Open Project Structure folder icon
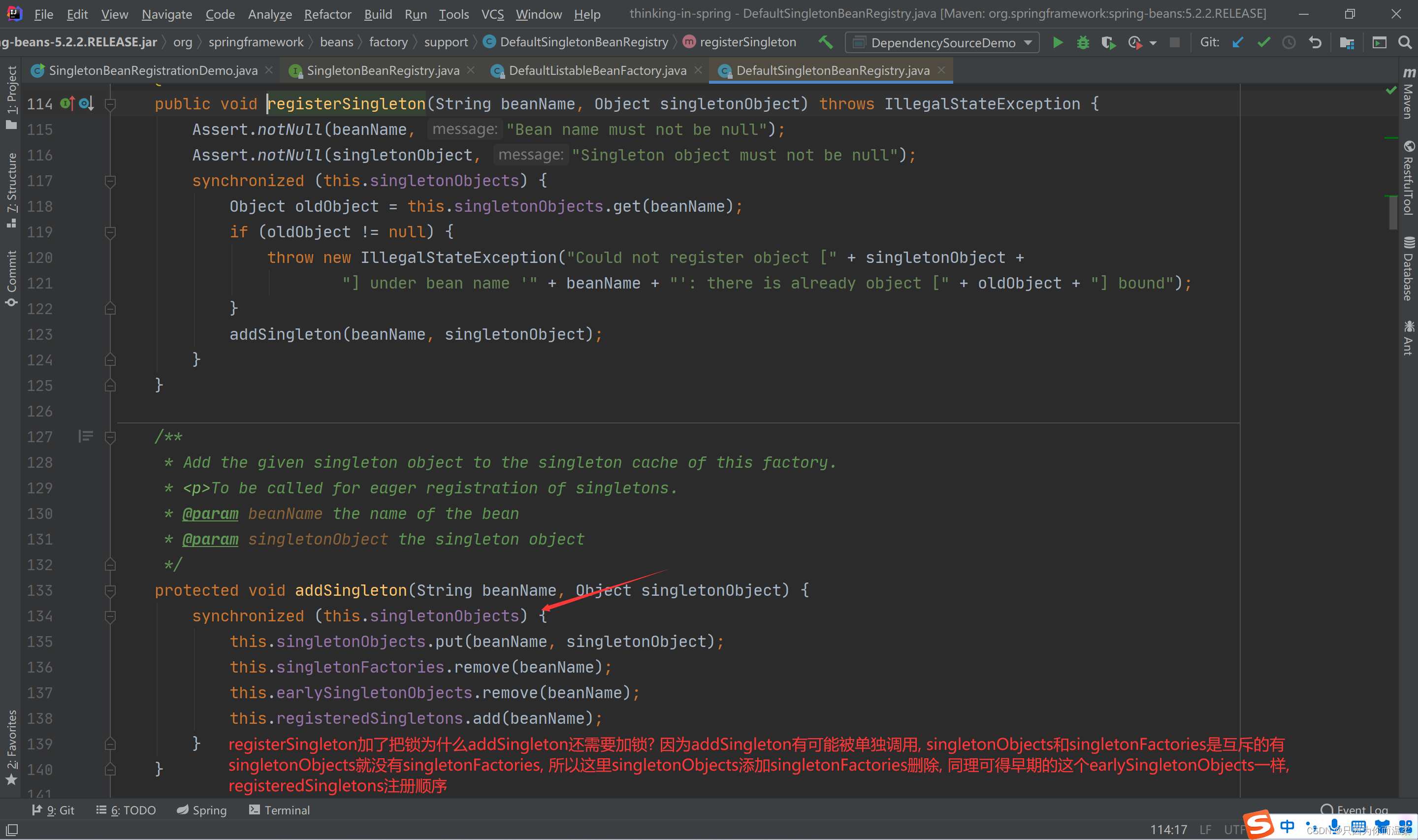 click(1347, 42)
